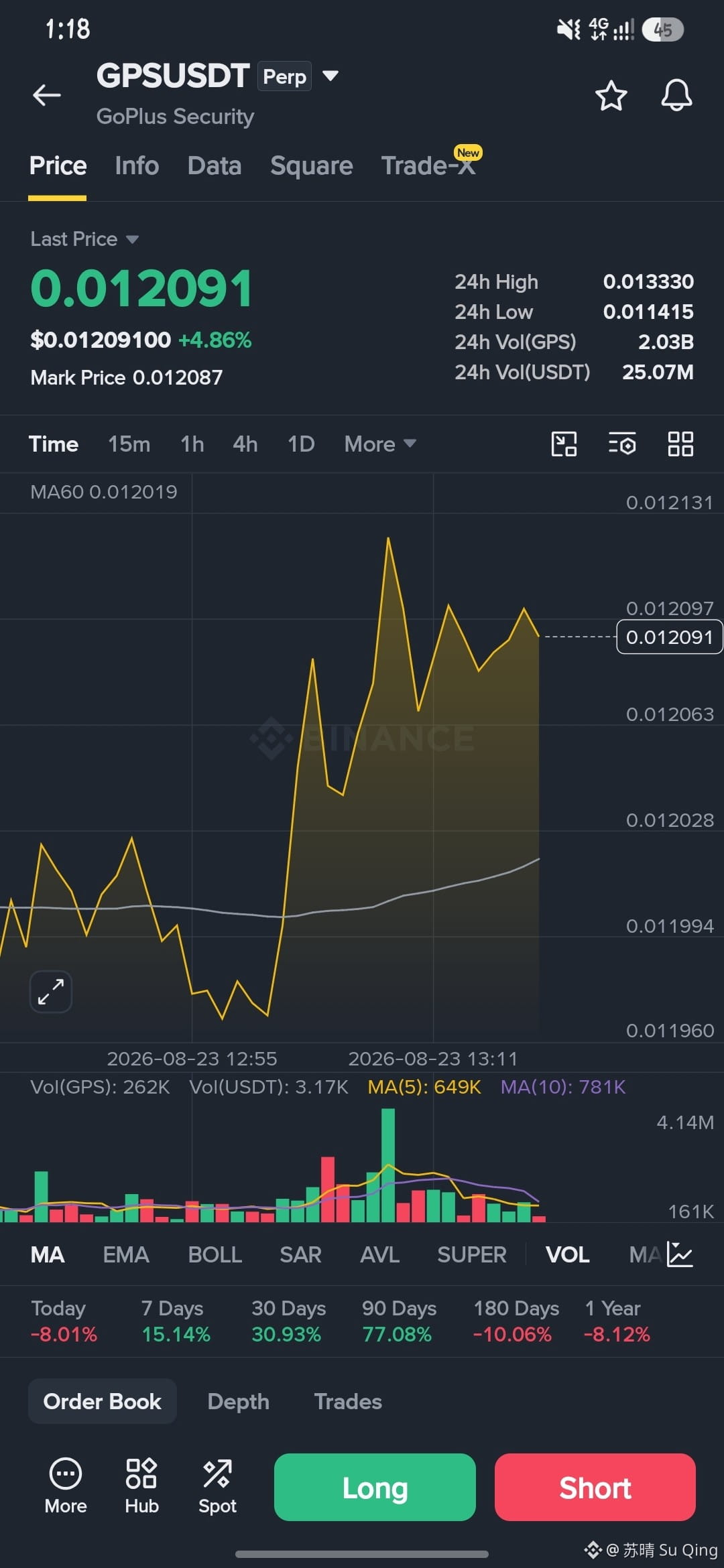Open price alert bell icon
Viewport: 724px width, 1568px height.
[676, 95]
